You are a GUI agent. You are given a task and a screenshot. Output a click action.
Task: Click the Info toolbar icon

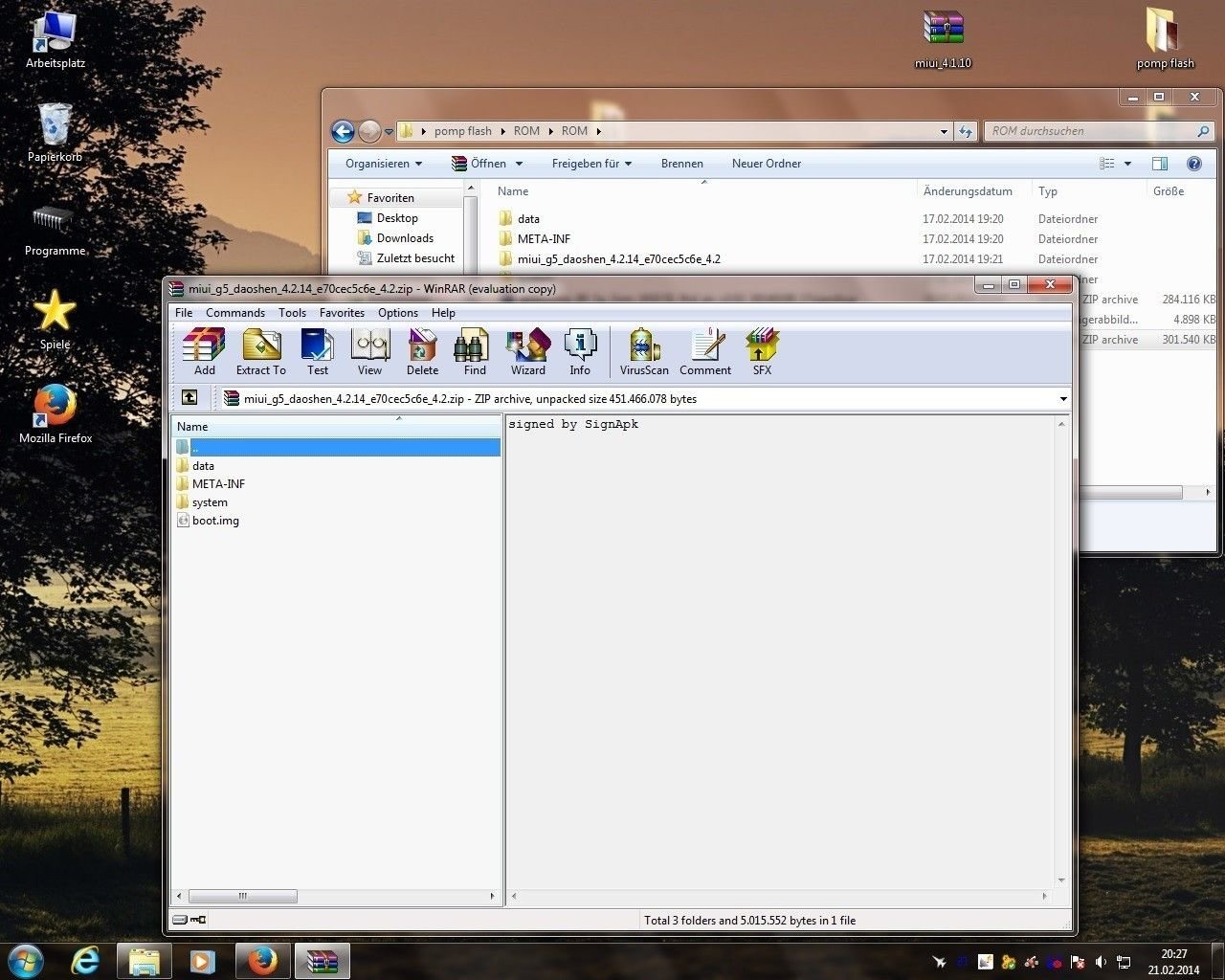point(580,351)
